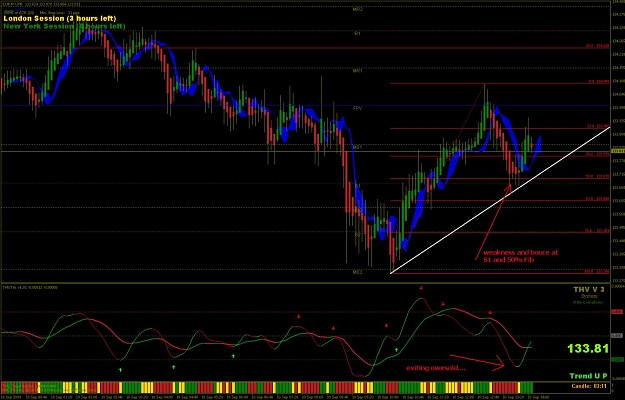Select the white ascending trendline

pos(500,200)
